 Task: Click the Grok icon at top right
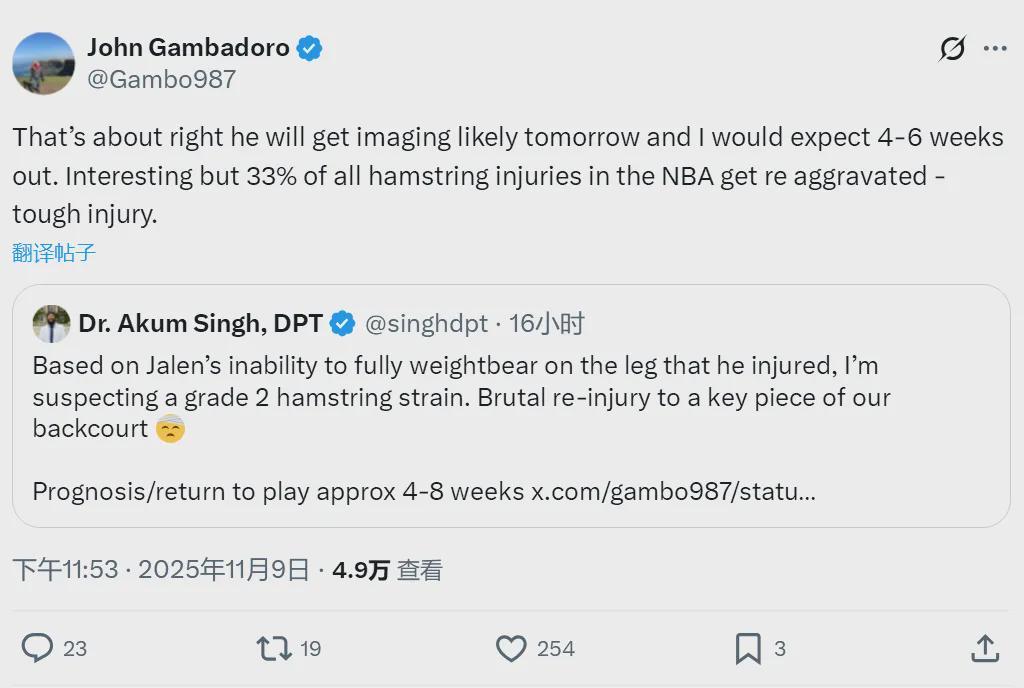(x=952, y=48)
